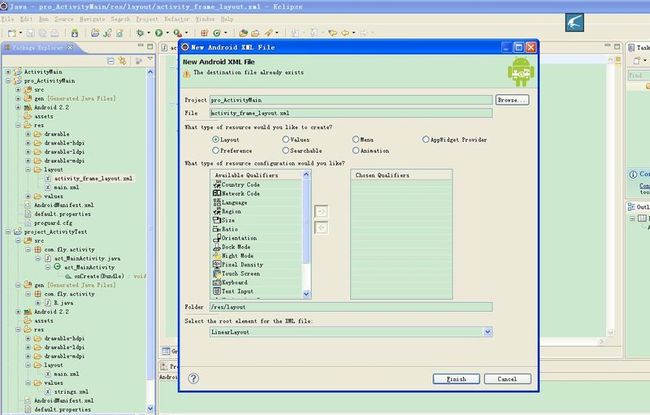Select the AppWidget Provider radio button
The width and height of the screenshot is (650, 415).
pos(426,139)
